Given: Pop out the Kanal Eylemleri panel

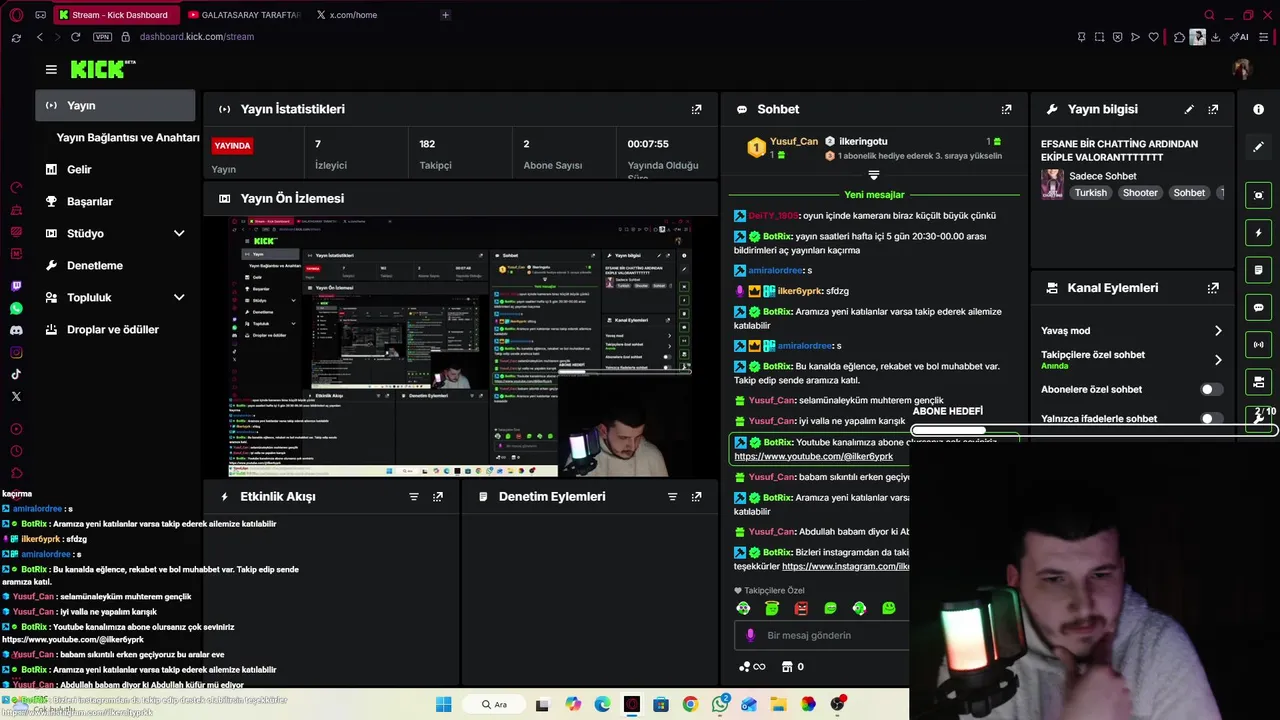Looking at the screenshot, I should pyautogui.click(x=1213, y=288).
